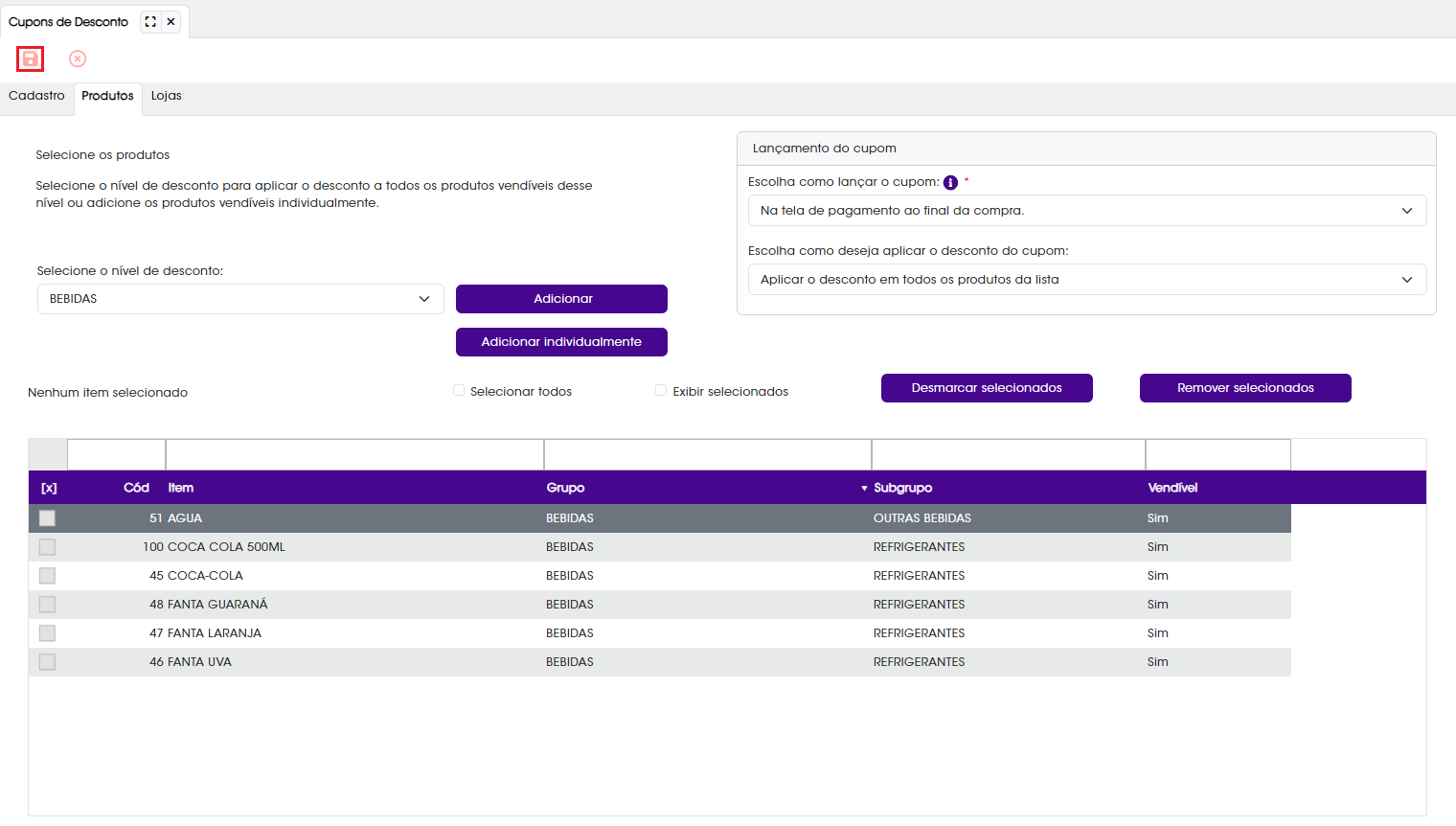Switch to the Cadastro tab

36,96
